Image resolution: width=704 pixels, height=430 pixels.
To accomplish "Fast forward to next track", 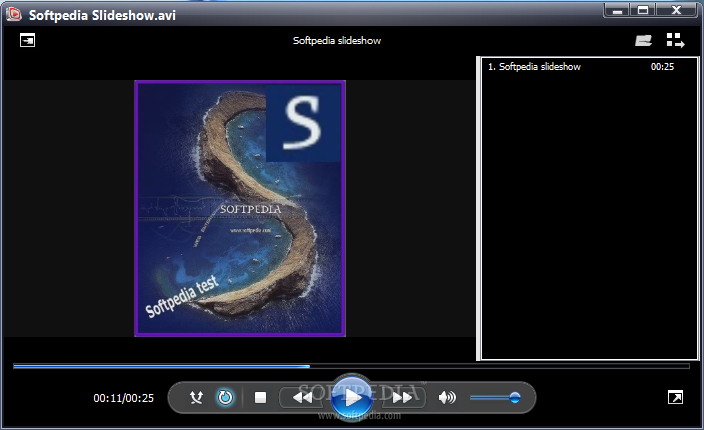I will (402, 397).
